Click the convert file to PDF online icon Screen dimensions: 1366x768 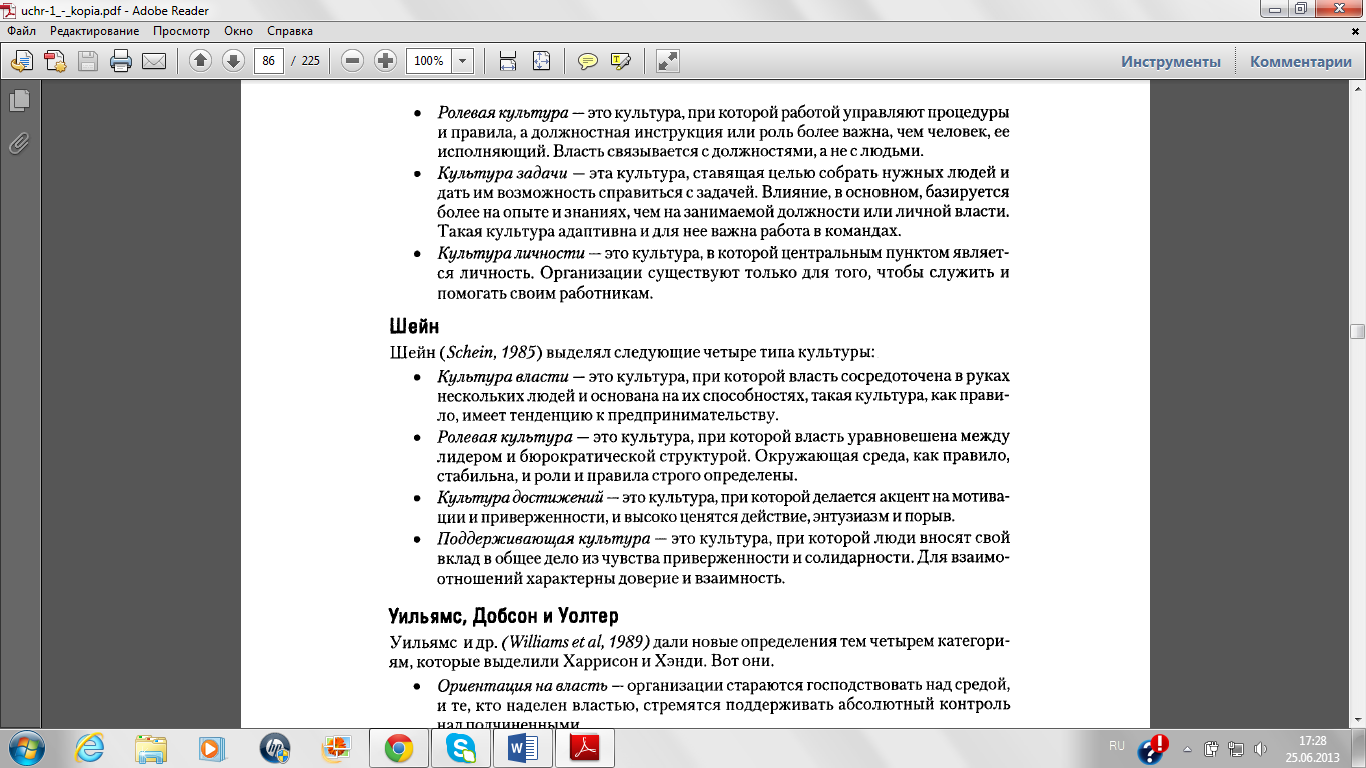click(22, 61)
